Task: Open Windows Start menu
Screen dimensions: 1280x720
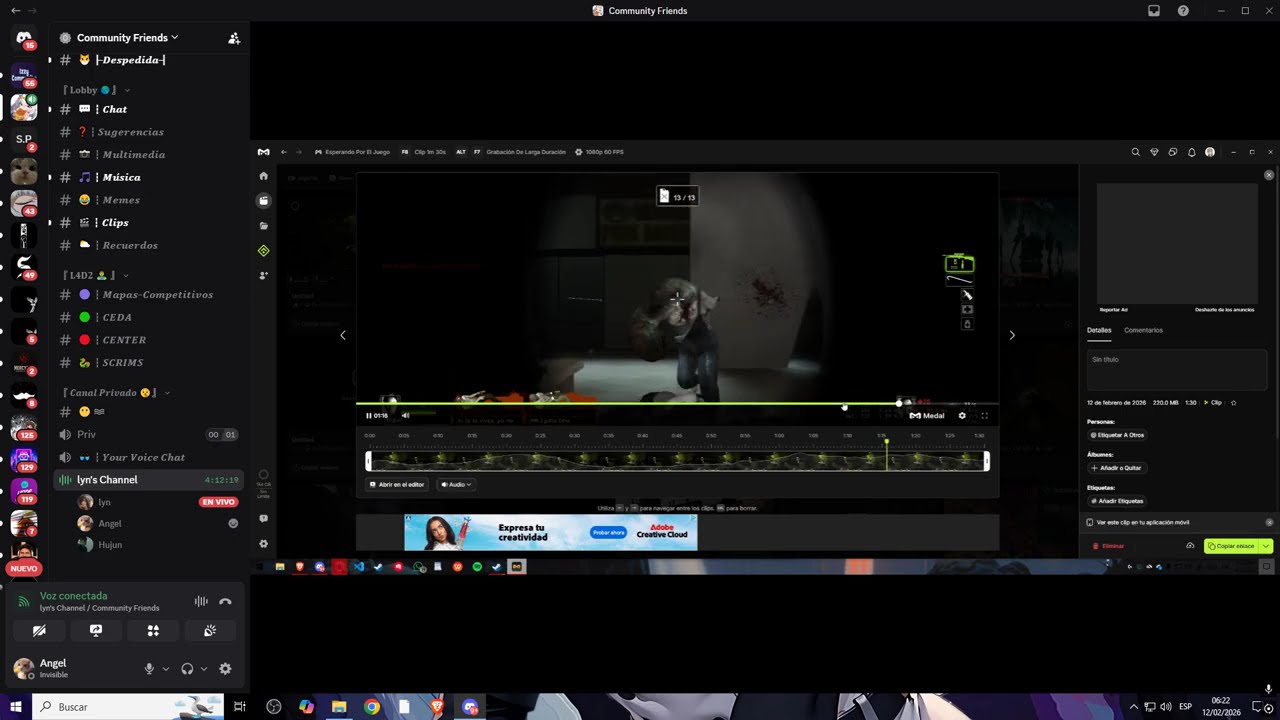Action: tap(16, 707)
